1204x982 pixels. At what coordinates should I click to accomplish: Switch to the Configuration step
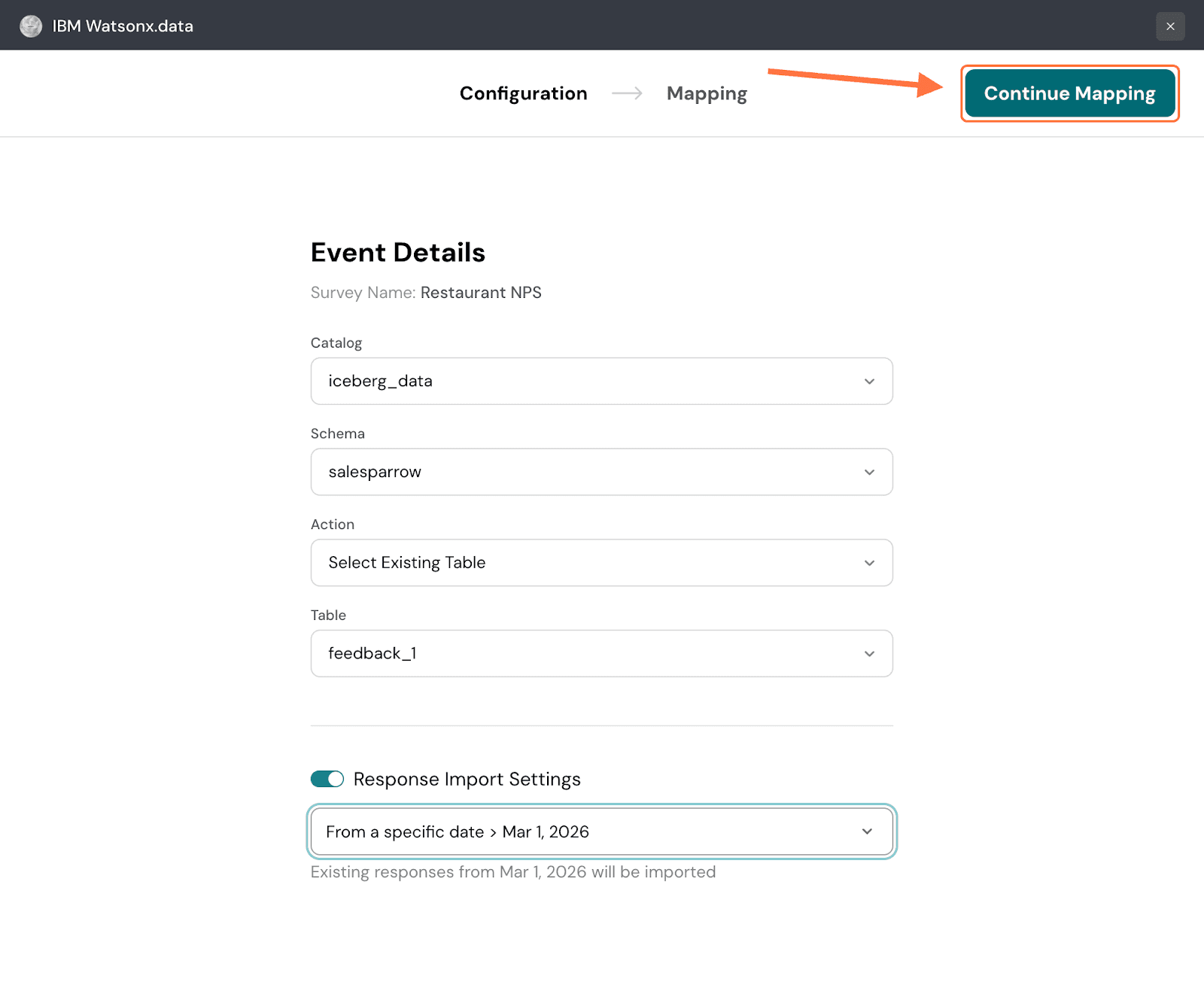[523, 93]
